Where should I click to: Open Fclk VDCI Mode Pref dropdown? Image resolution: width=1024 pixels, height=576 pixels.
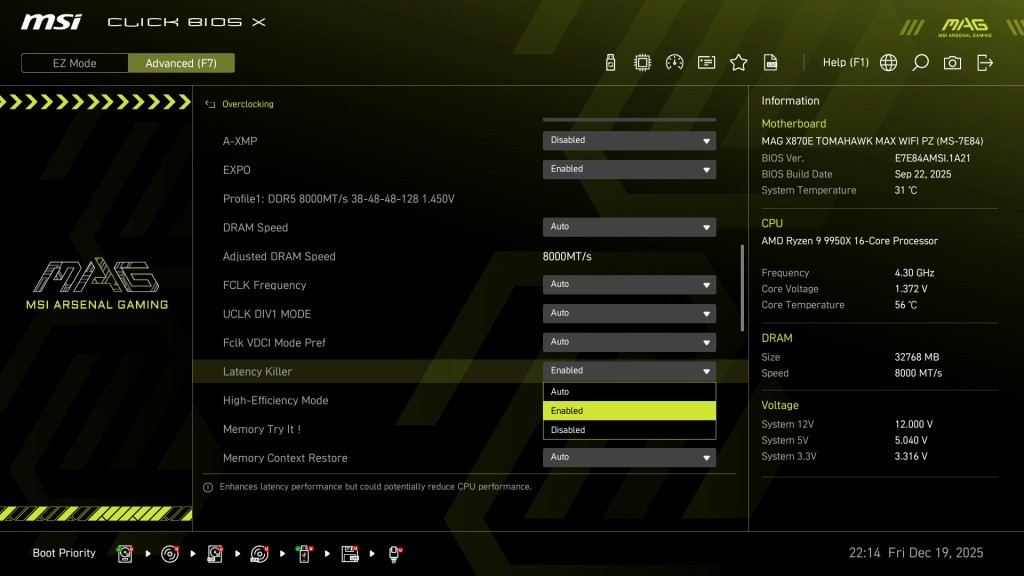pos(630,342)
